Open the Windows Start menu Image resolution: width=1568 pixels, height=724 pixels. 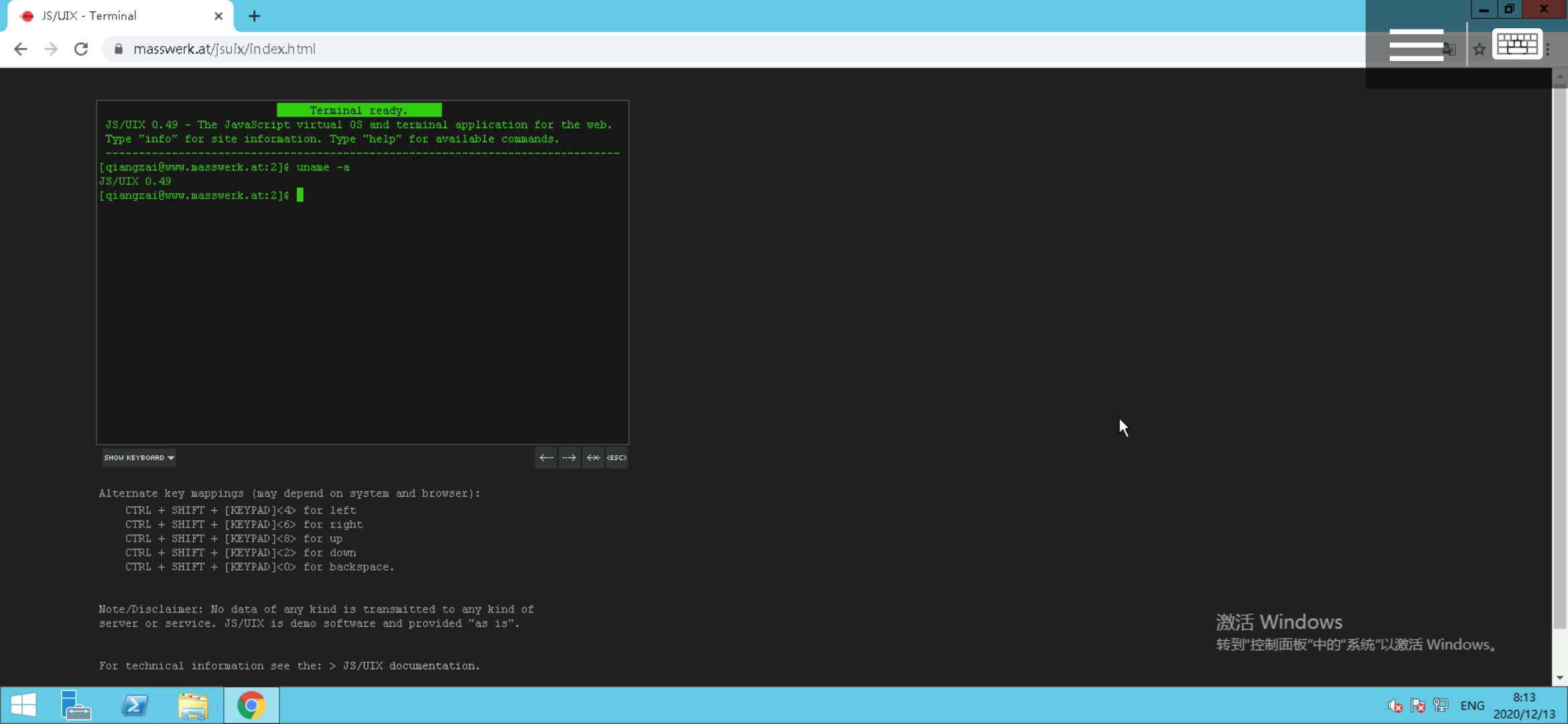[23, 705]
